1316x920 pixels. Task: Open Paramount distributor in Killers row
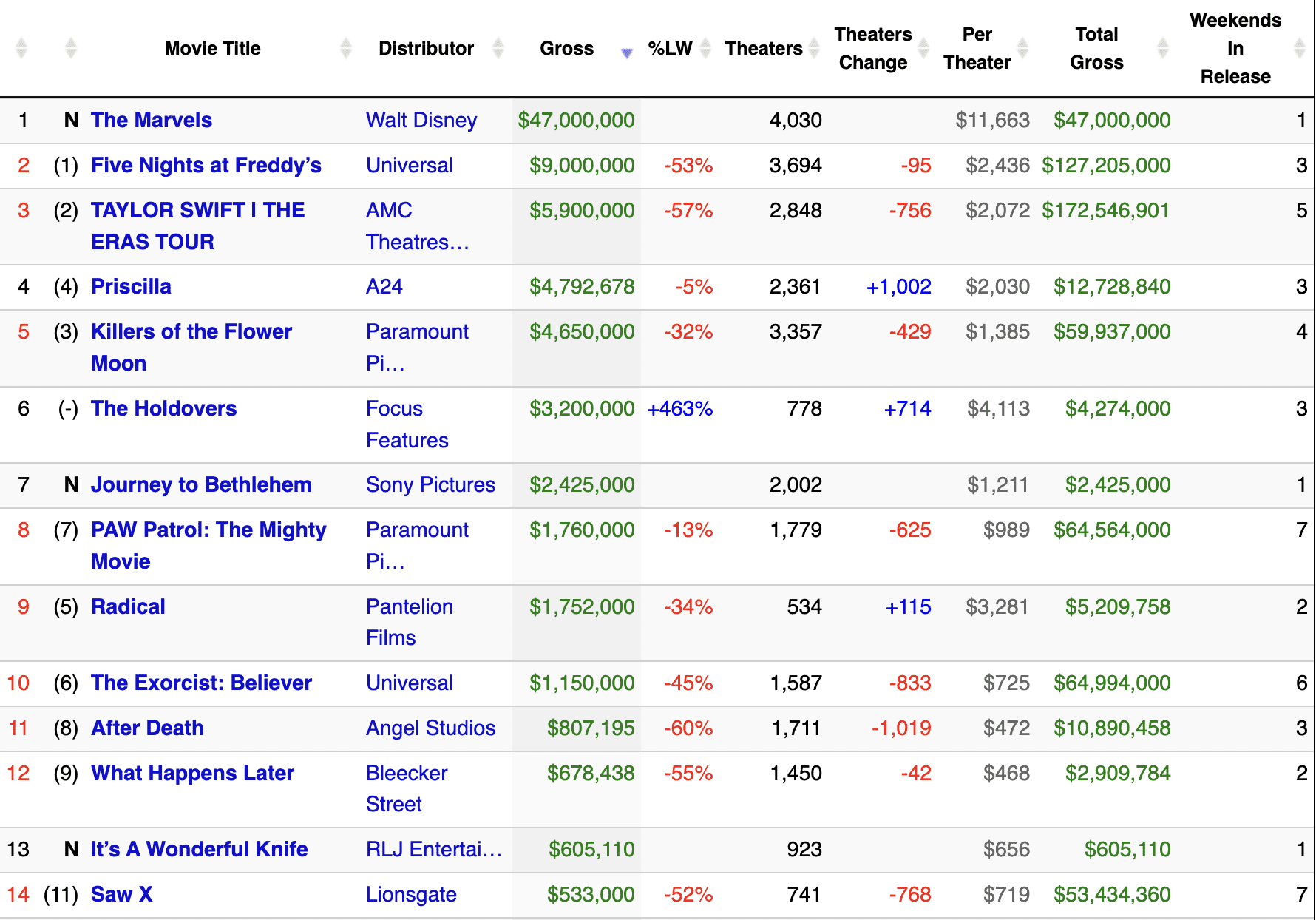(417, 347)
